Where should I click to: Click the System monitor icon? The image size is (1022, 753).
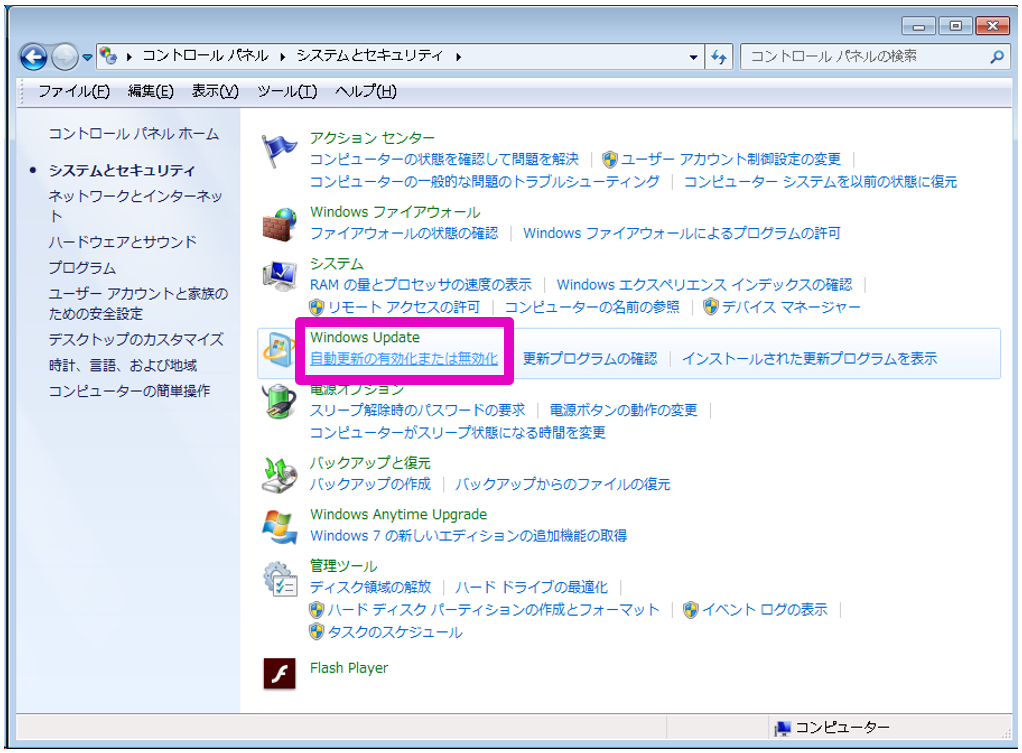279,276
